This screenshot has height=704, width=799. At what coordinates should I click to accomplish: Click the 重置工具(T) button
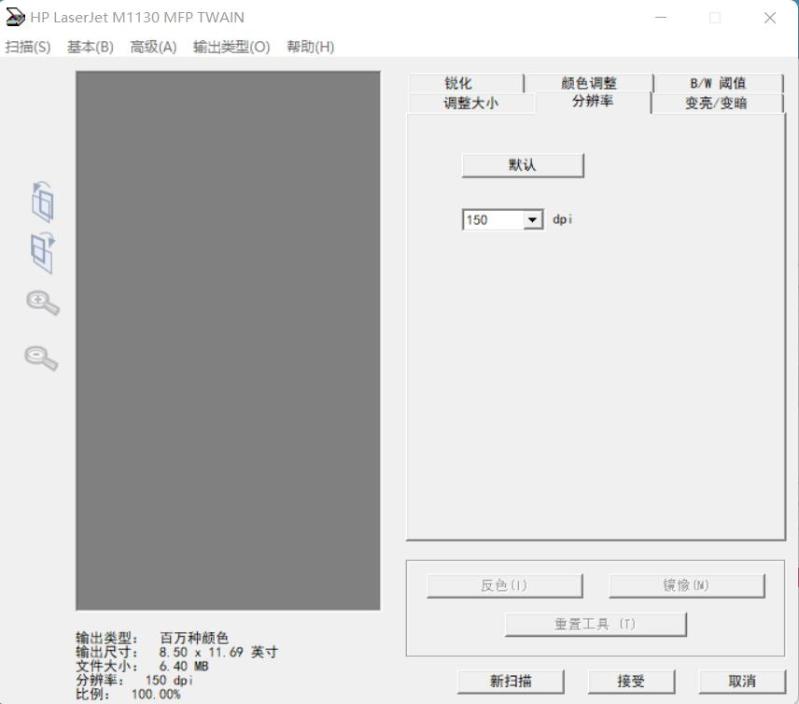tap(595, 624)
